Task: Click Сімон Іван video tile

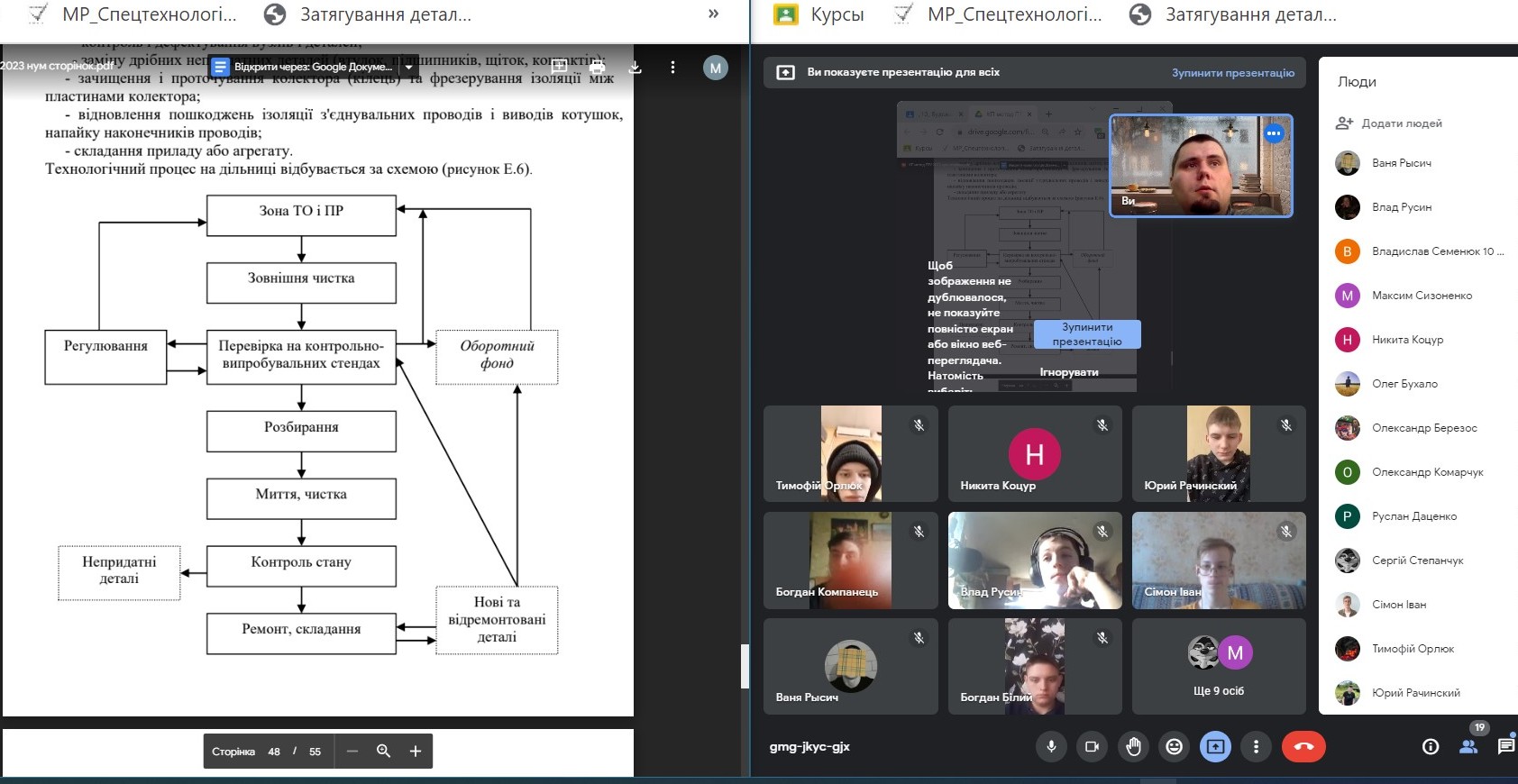Action: pos(1219,561)
